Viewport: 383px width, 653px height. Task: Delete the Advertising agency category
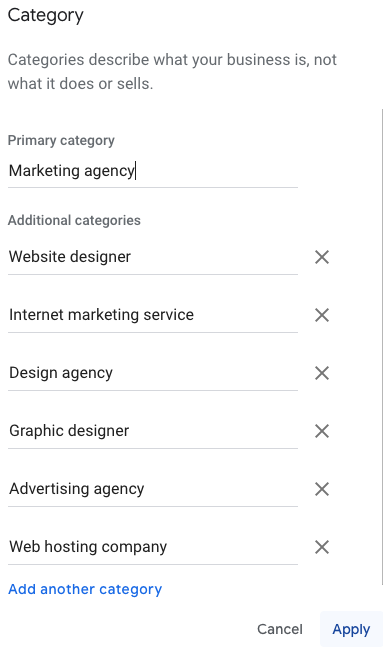(x=322, y=489)
